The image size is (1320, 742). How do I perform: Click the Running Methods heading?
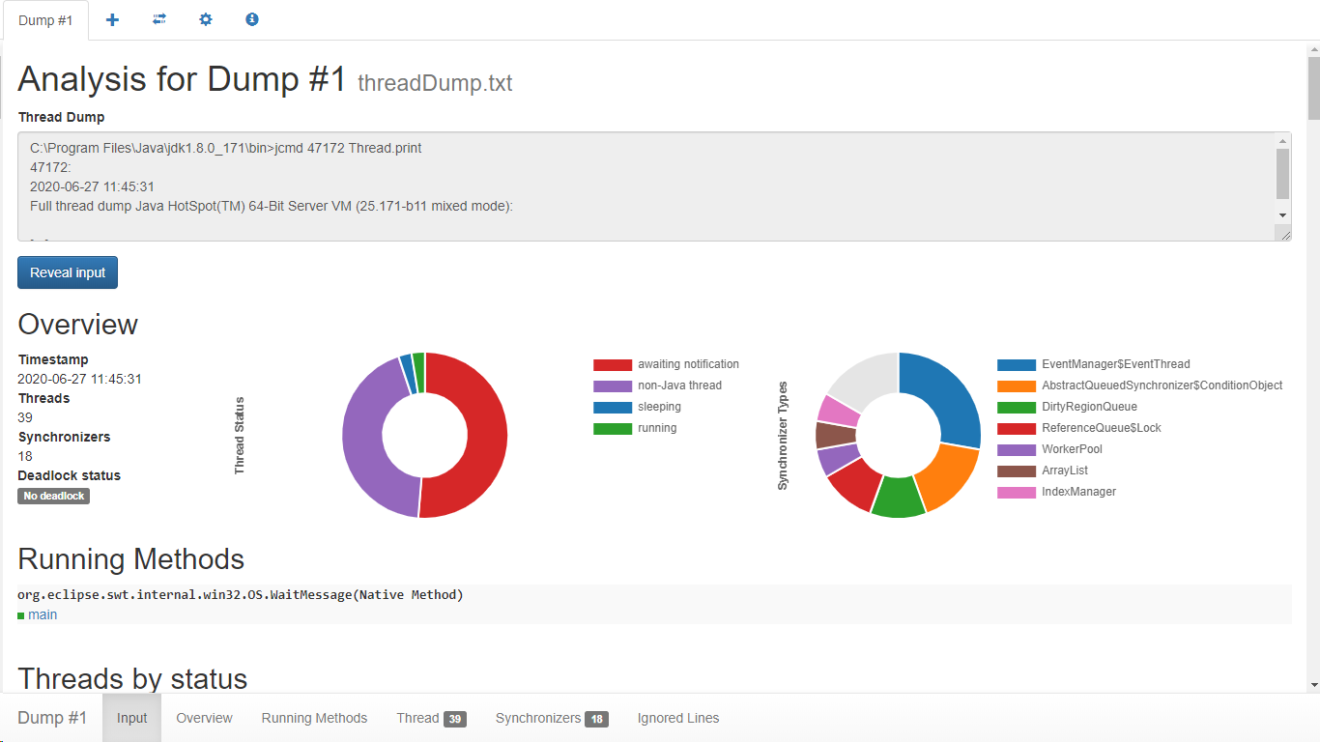pos(131,559)
